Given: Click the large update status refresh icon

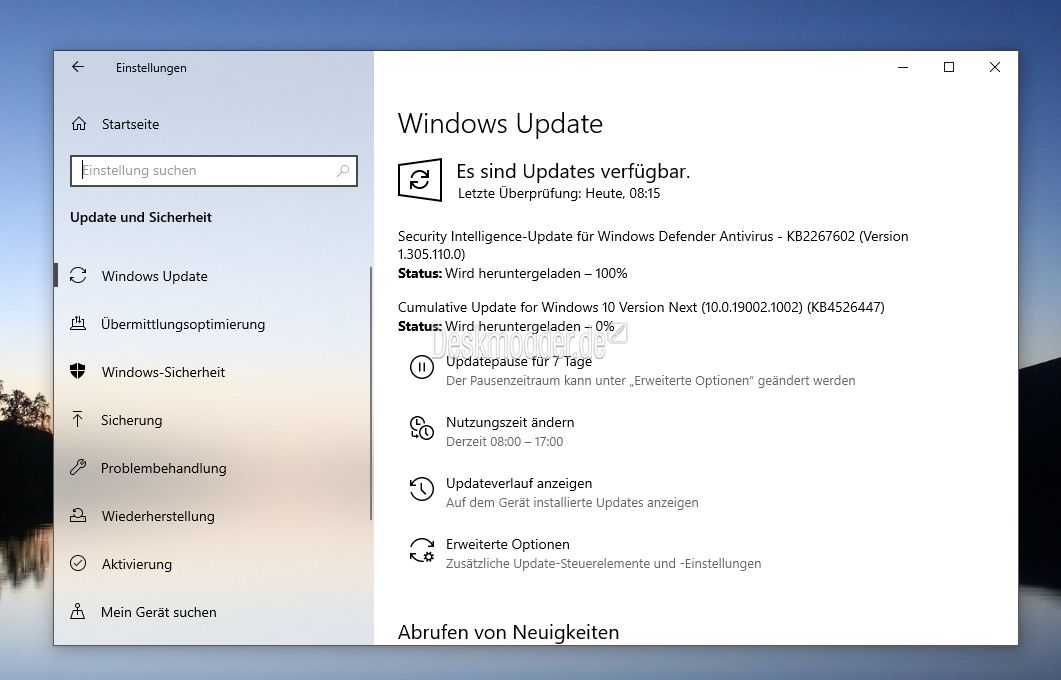Looking at the screenshot, I should 420,180.
